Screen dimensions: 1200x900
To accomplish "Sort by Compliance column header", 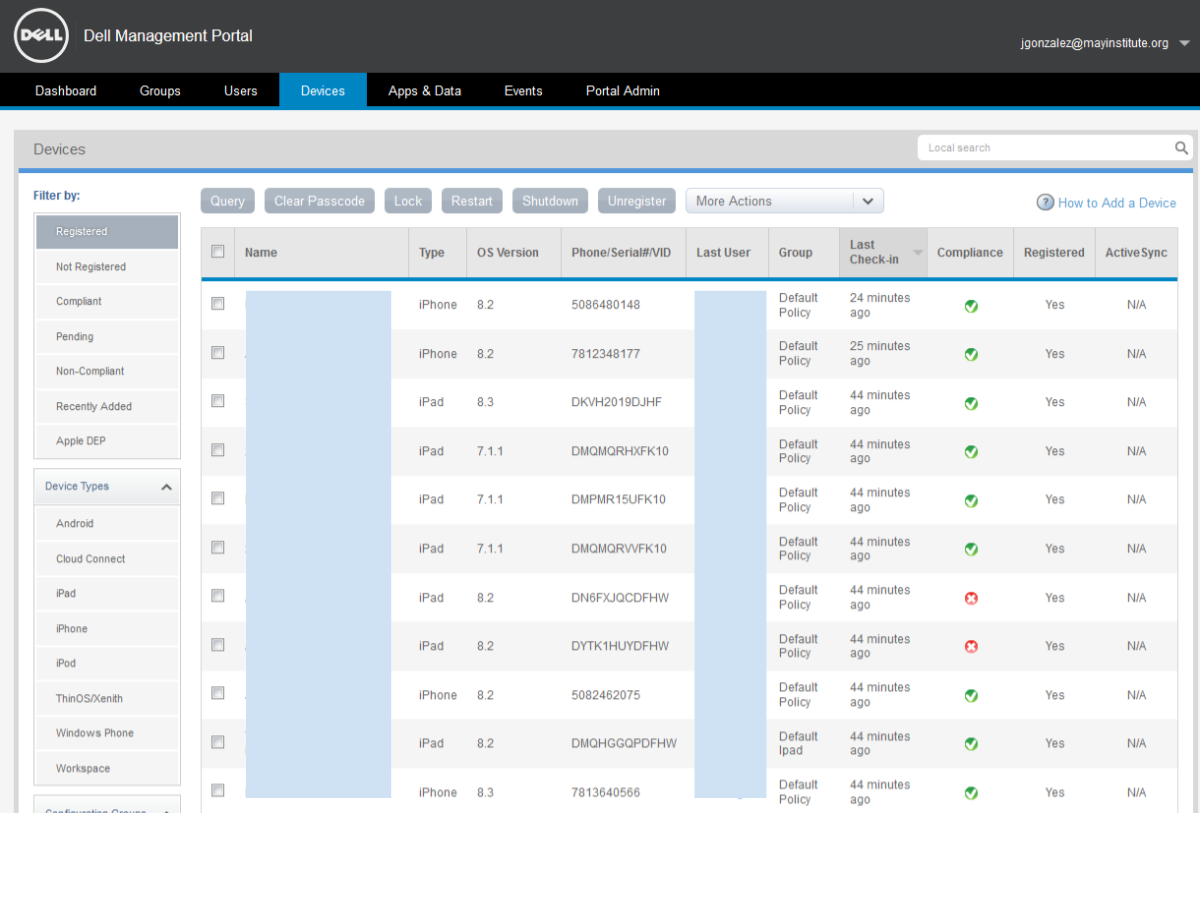I will pyautogui.click(x=970, y=253).
